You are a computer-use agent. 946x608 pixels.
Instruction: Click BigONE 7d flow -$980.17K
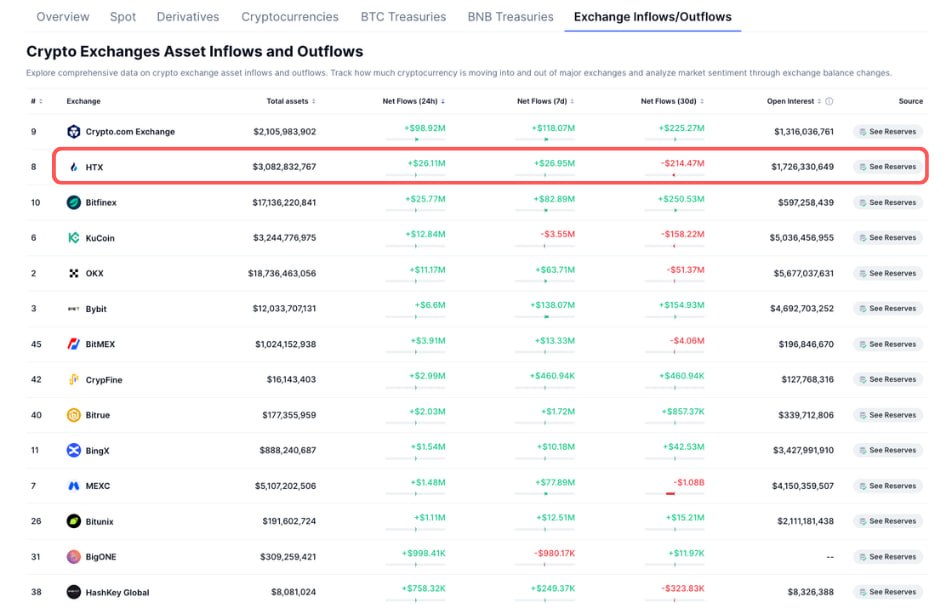pos(554,553)
